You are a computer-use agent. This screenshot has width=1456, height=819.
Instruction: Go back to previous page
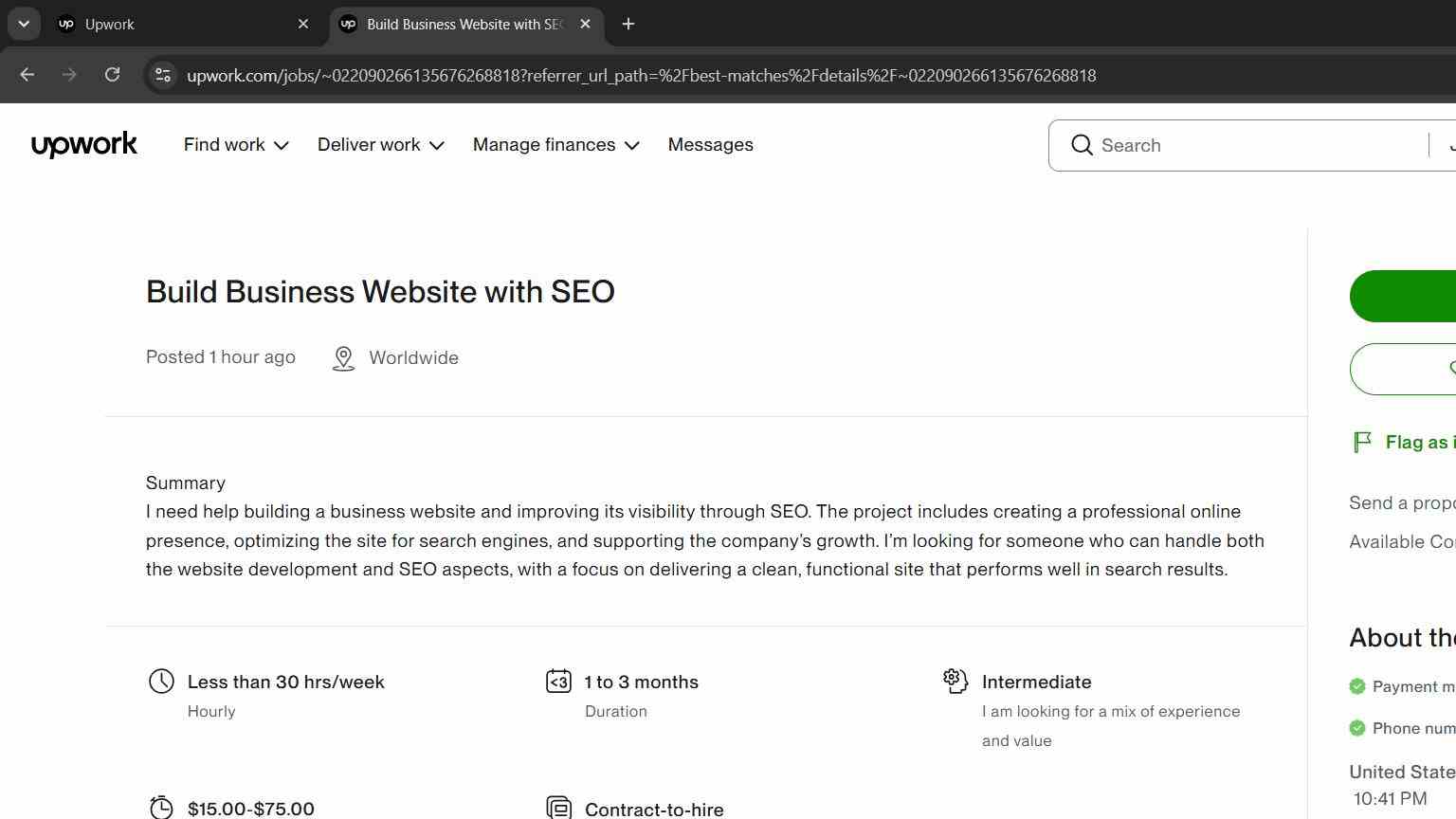click(x=27, y=75)
